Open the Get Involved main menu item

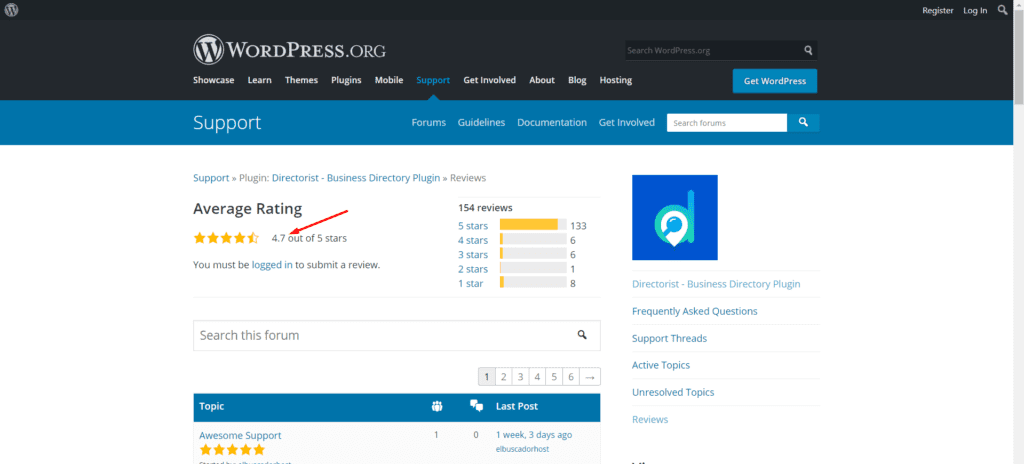490,80
